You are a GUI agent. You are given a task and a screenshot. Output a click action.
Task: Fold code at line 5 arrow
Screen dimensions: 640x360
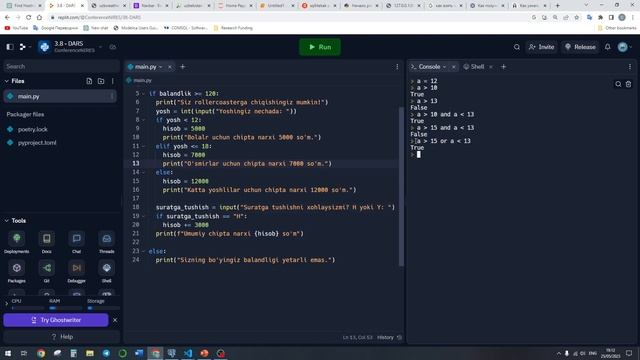143,93
